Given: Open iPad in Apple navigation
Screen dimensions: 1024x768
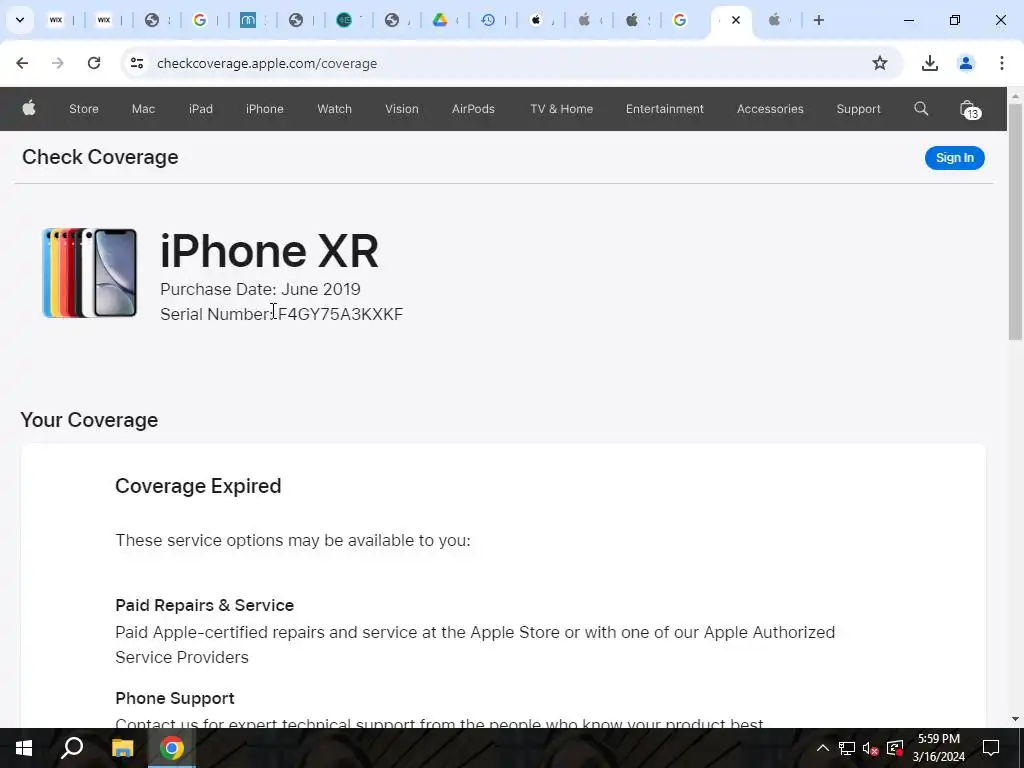Looking at the screenshot, I should click(200, 109).
